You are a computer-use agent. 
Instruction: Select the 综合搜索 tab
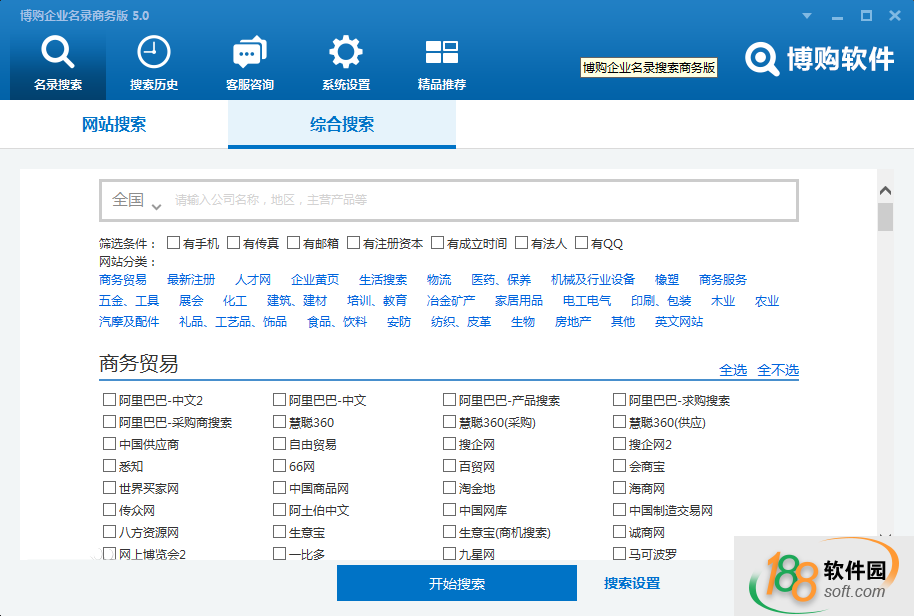click(342, 125)
